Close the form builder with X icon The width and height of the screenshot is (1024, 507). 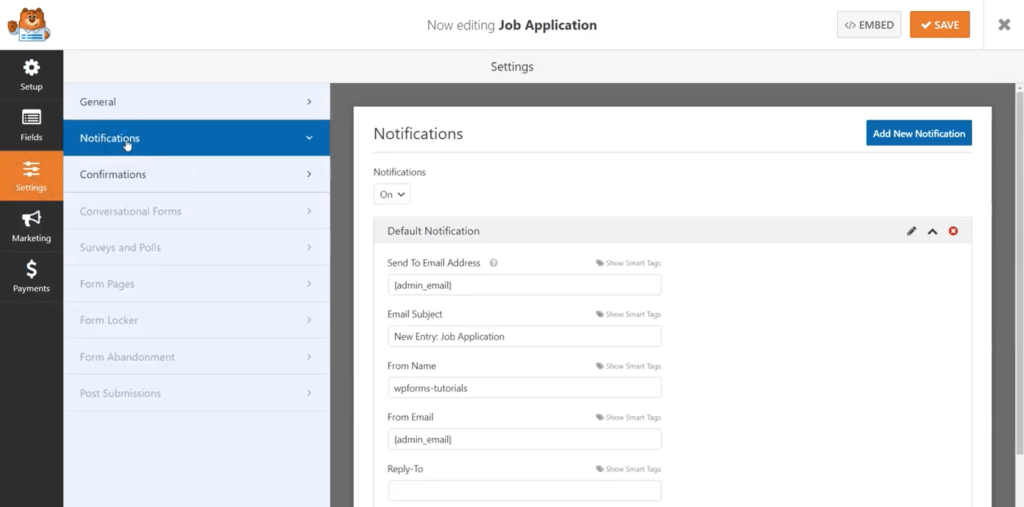coord(1004,25)
